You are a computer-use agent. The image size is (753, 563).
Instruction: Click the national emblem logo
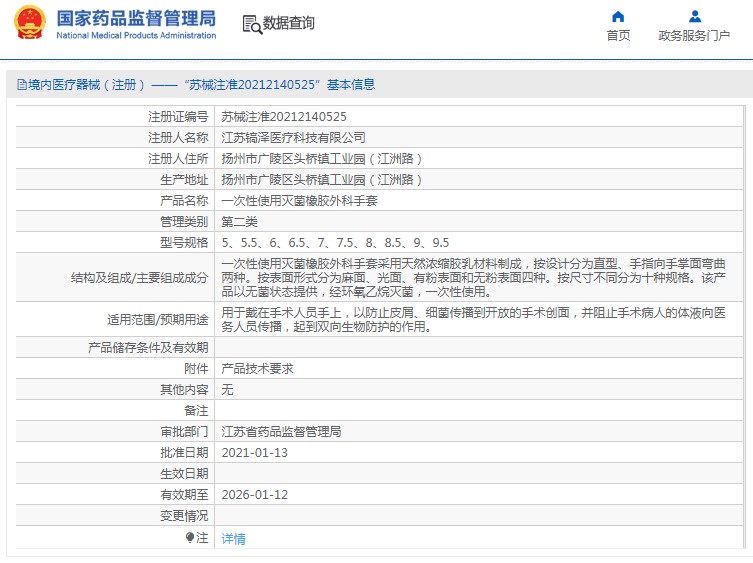coord(29,24)
